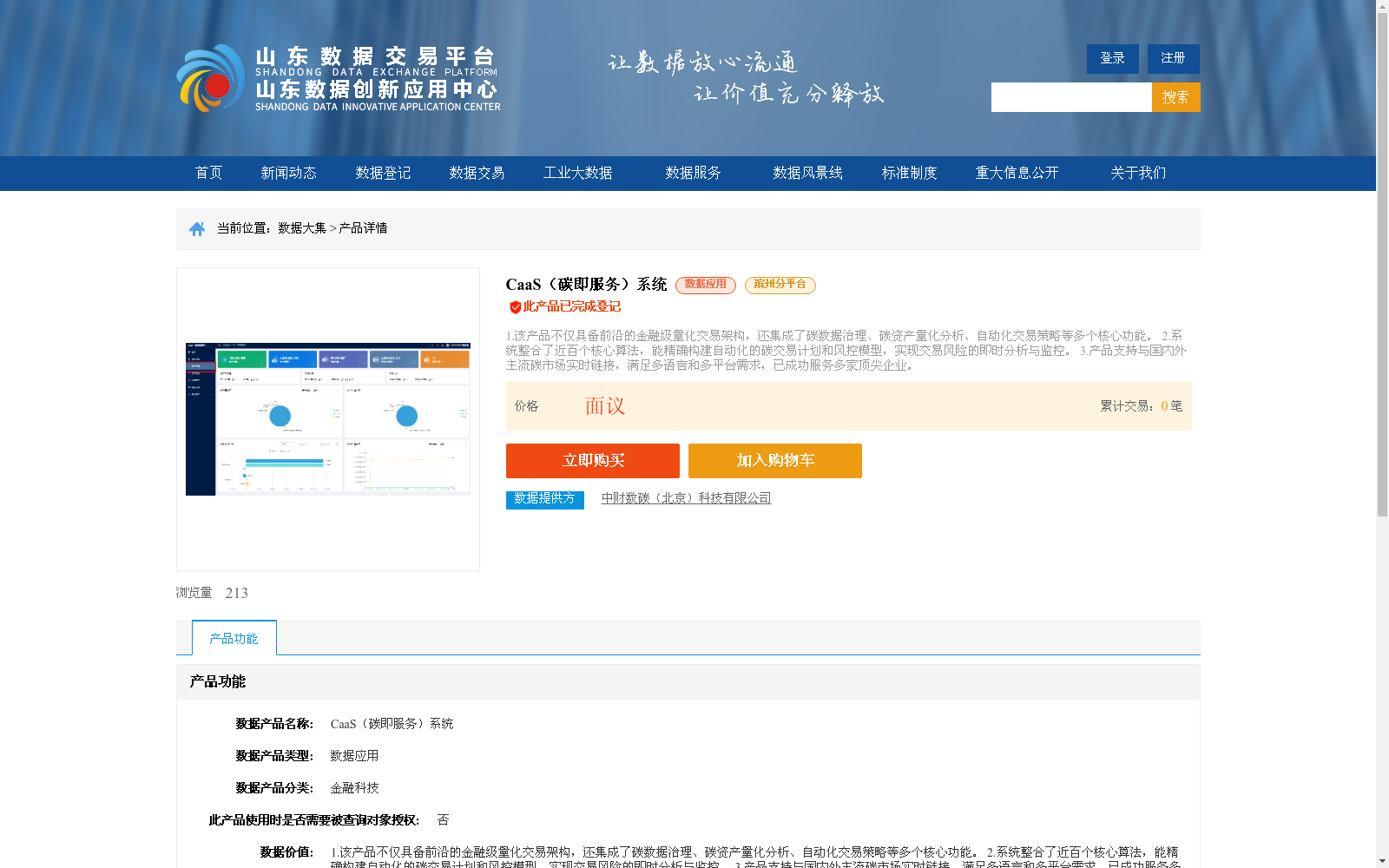
Task: Click the 产品功能 section heading
Action: point(218,681)
